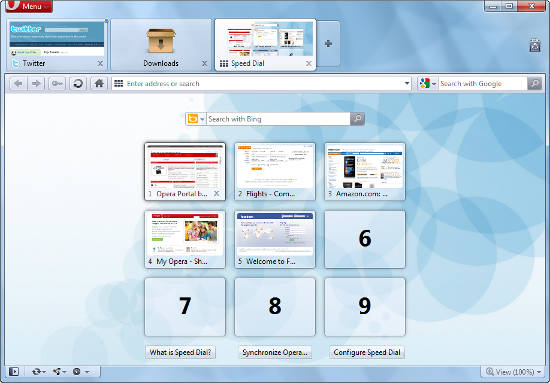
Task: Click the Search with Bing field
Action: click(x=278, y=119)
